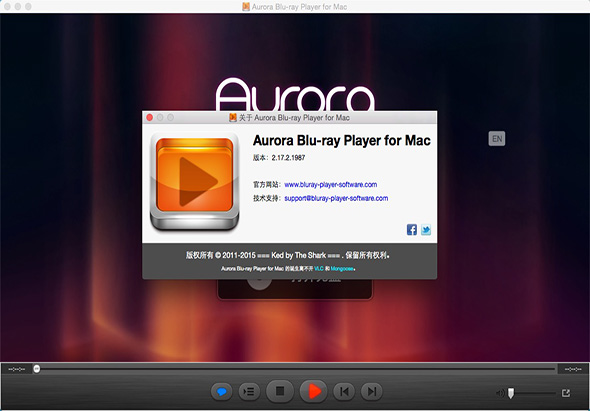Click the EN language button
590x411 pixels.
pyautogui.click(x=497, y=139)
